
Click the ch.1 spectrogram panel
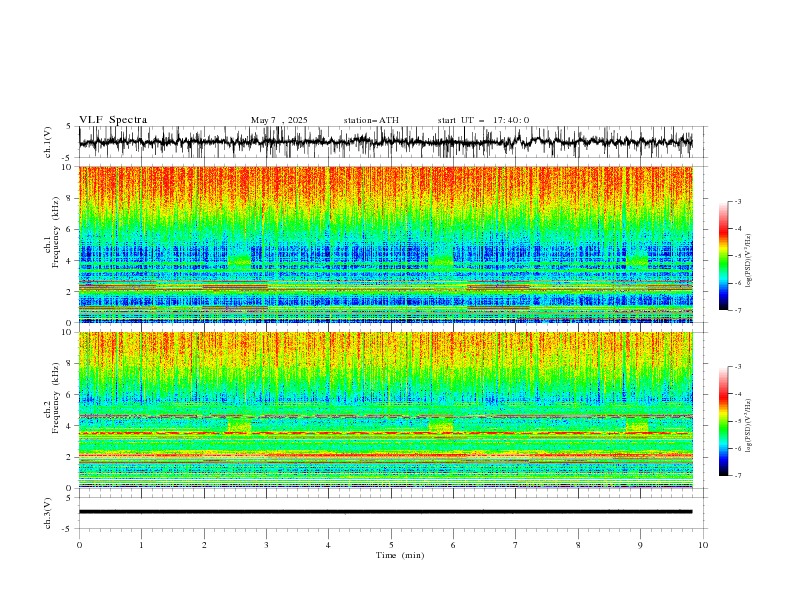coord(385,244)
